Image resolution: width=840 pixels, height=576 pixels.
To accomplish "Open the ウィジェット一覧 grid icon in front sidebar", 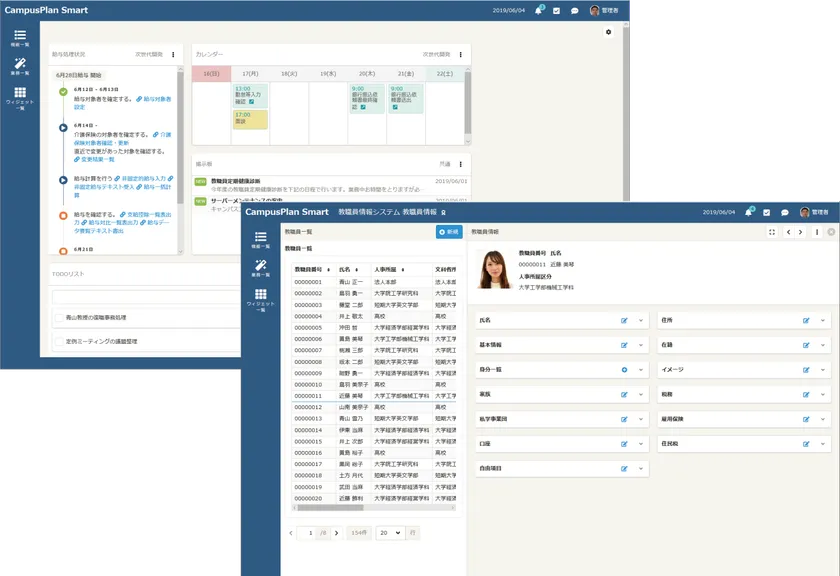I will tap(261, 297).
